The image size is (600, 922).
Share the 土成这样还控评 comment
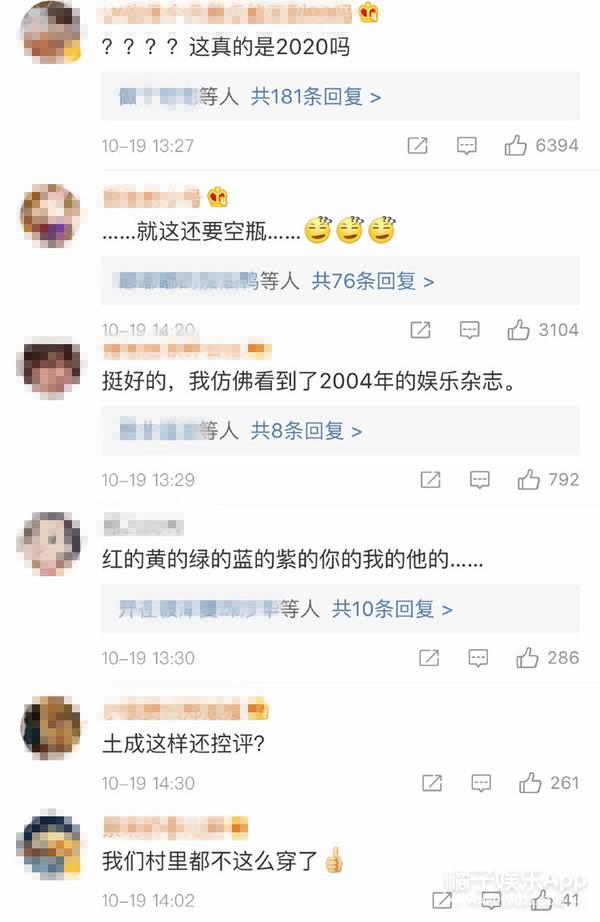click(432, 783)
